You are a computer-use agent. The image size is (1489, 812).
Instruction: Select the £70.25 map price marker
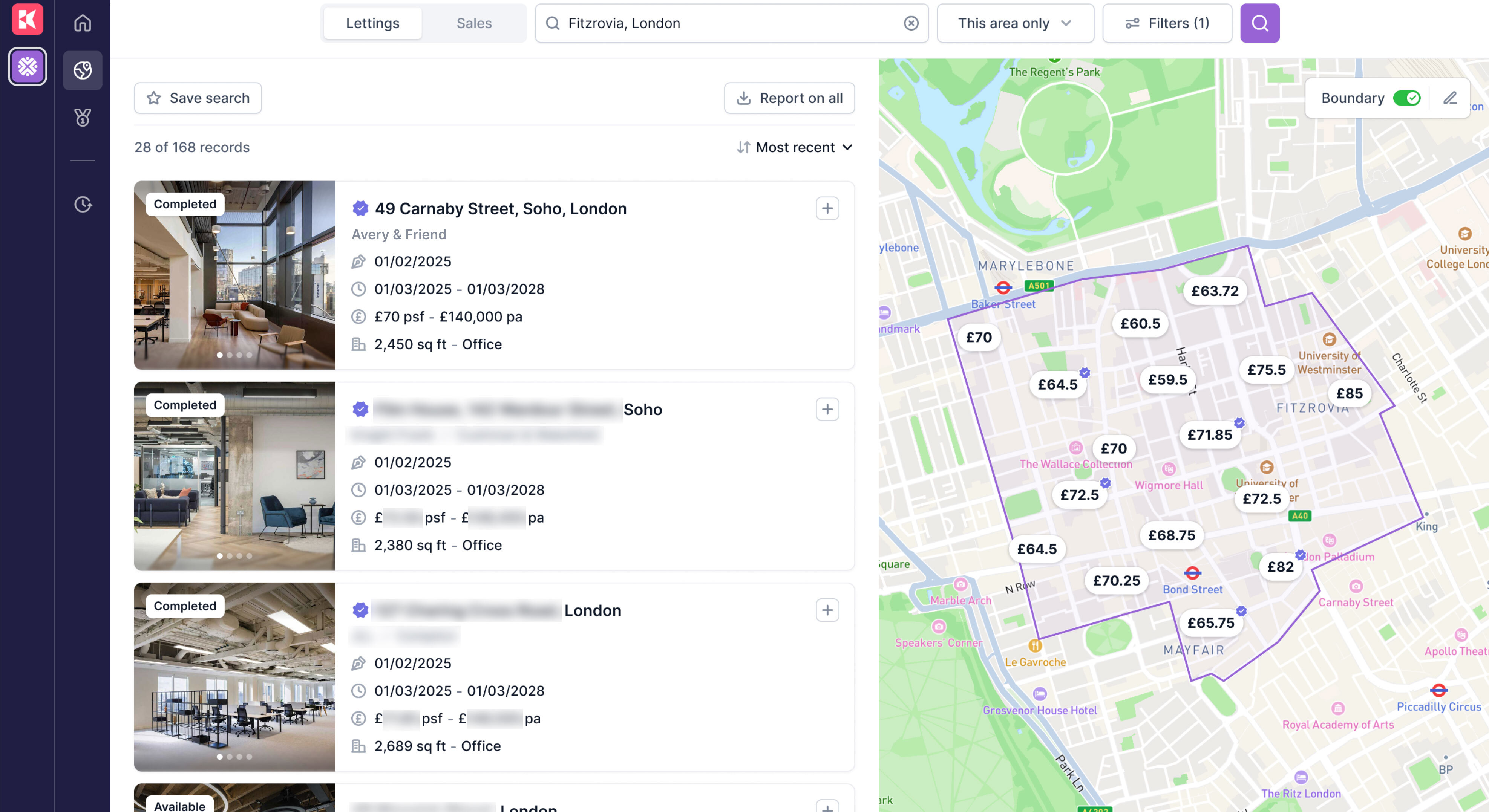[x=1116, y=580]
